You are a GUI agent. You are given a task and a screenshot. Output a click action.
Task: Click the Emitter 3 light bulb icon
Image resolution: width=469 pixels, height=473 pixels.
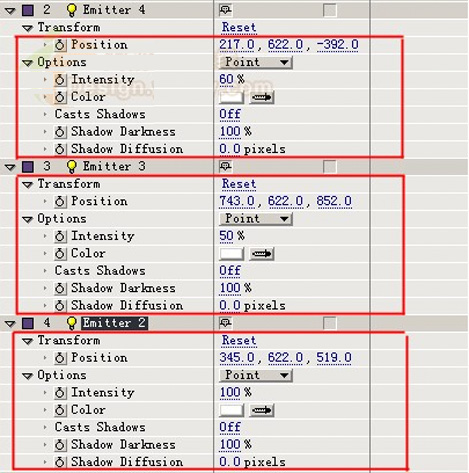click(x=72, y=166)
